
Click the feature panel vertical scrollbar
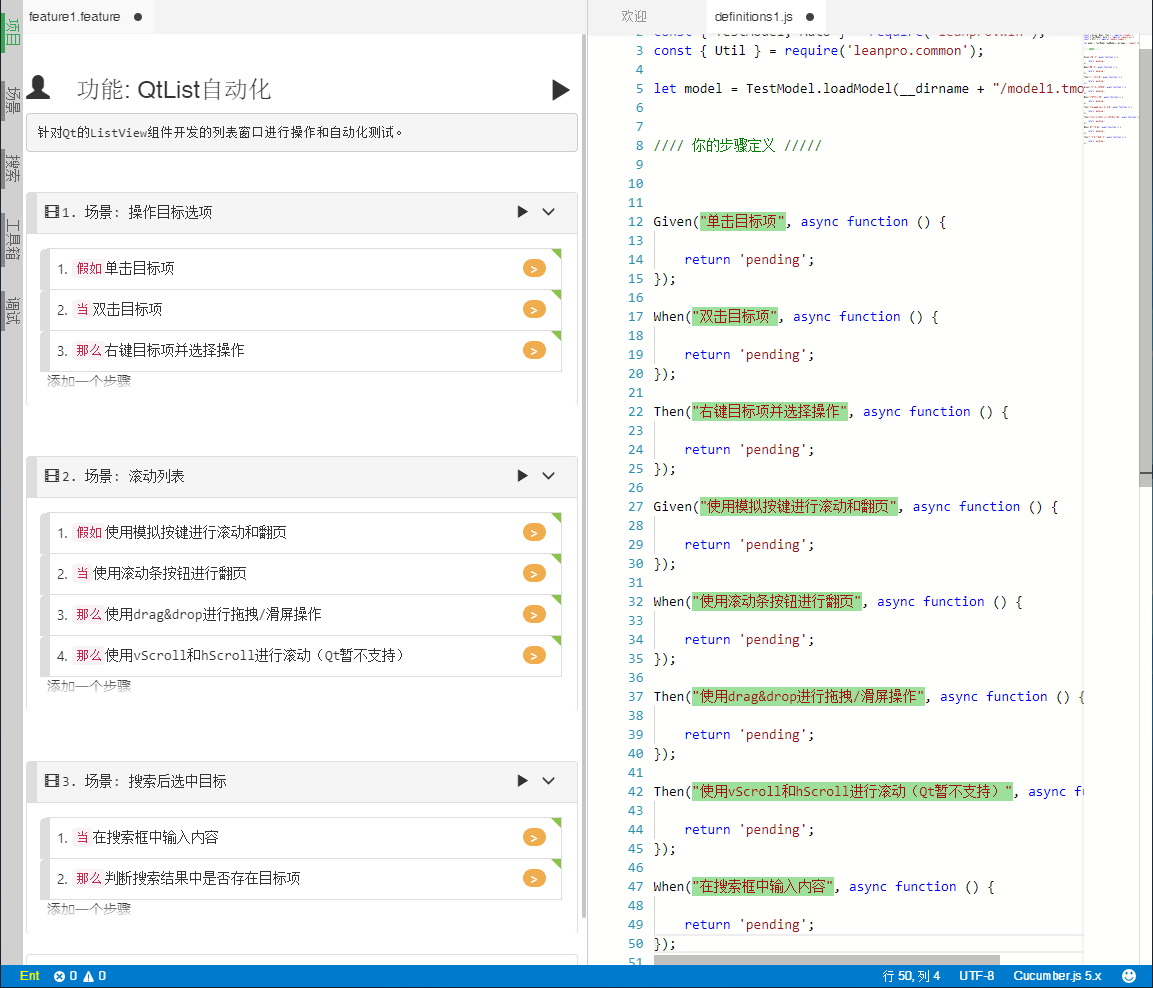584,476
